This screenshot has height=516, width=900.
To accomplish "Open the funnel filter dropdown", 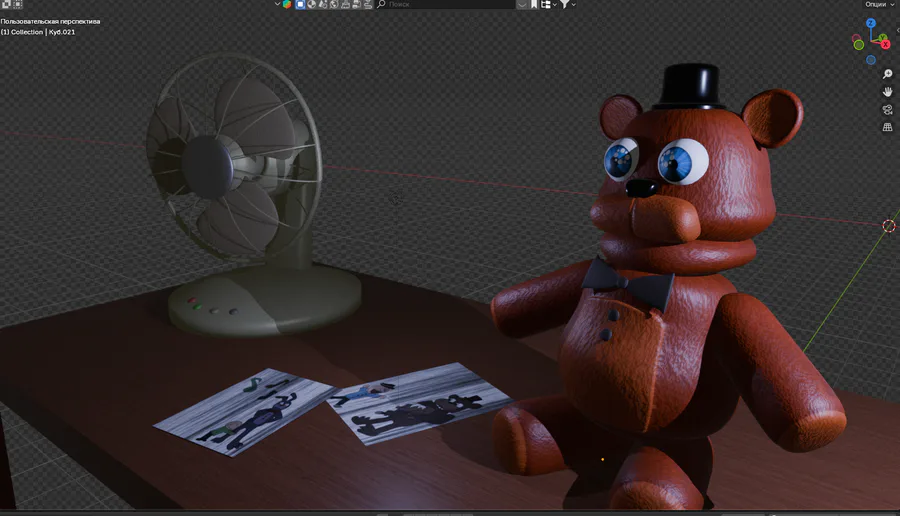I will 568,4.
